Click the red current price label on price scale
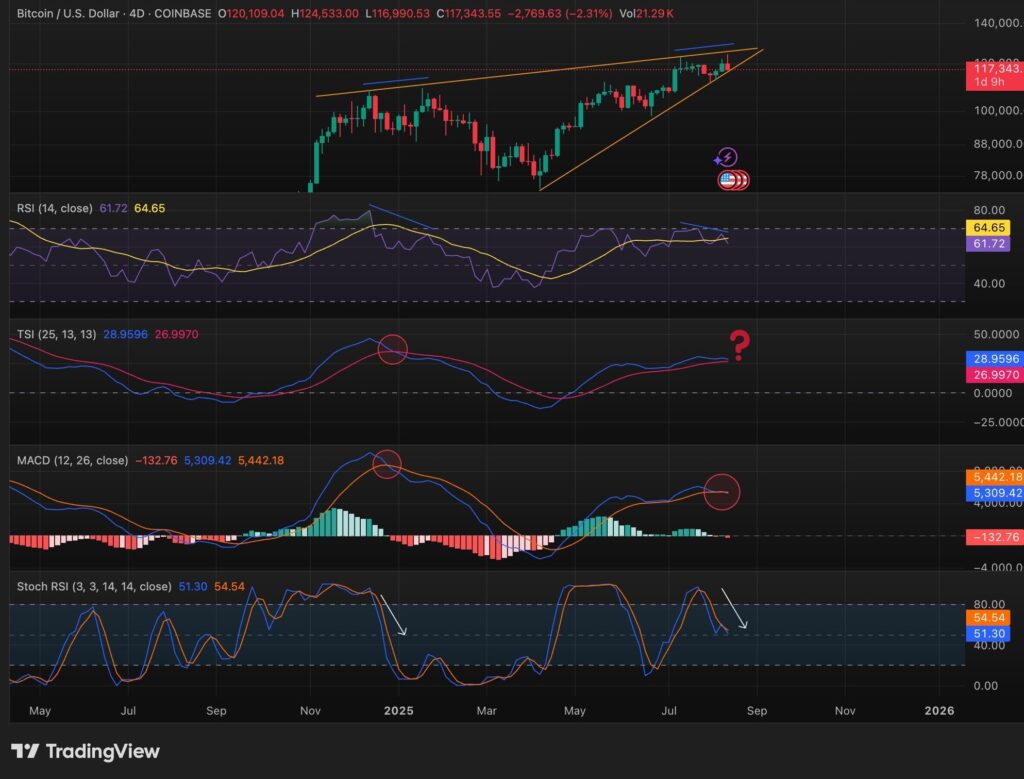The image size is (1024, 779). pos(995,75)
